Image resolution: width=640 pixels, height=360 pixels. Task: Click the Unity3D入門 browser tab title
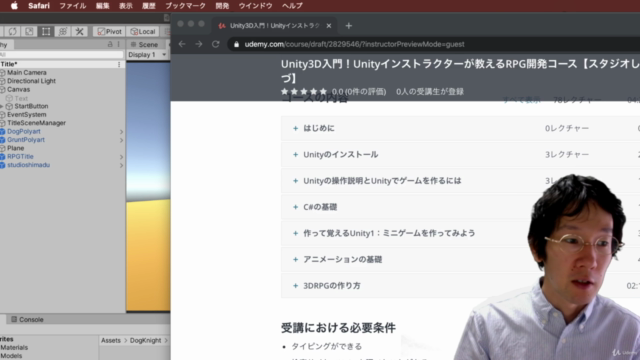pyautogui.click(x=275, y=26)
